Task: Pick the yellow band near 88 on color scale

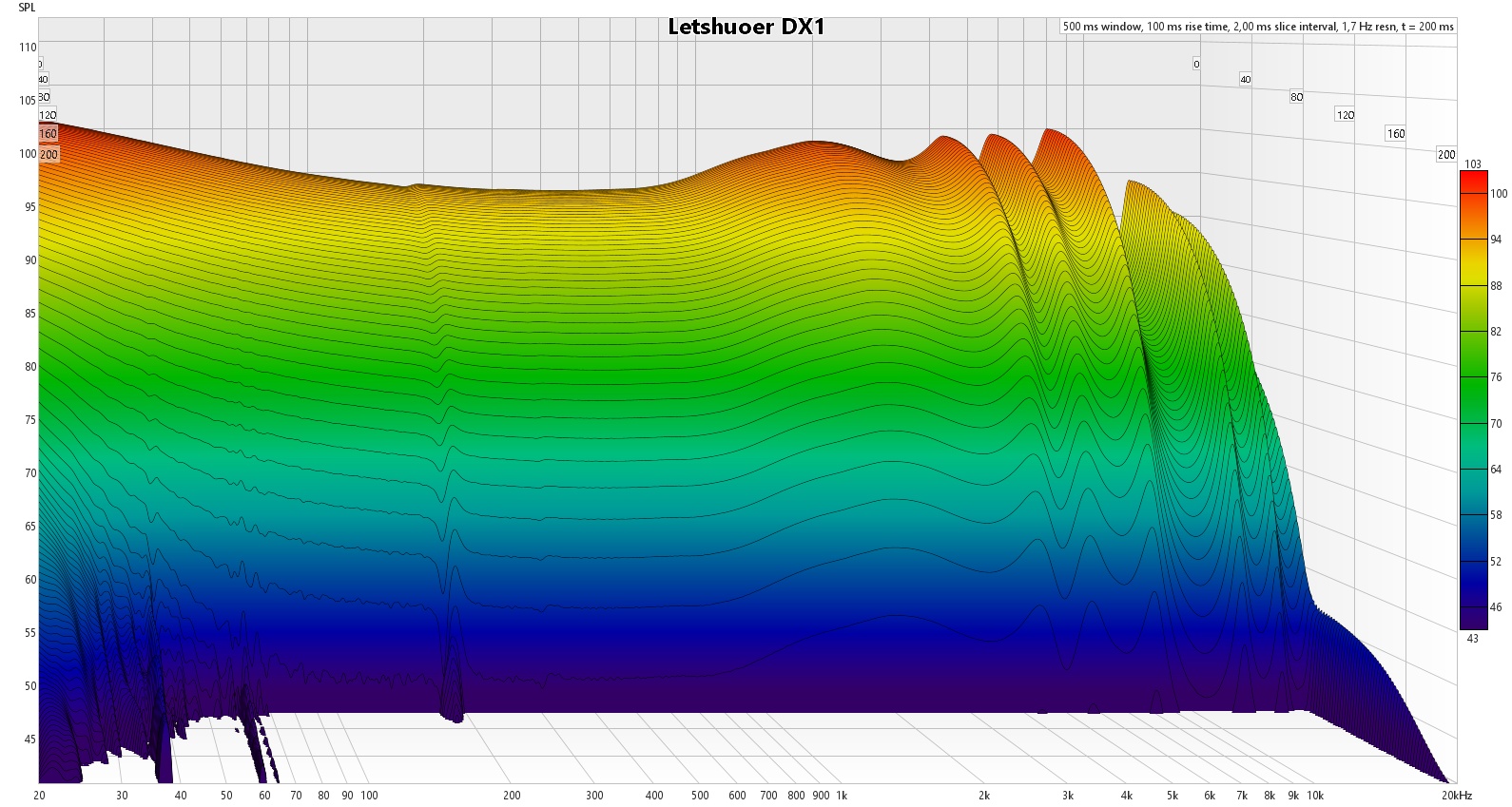Action: click(x=1473, y=285)
